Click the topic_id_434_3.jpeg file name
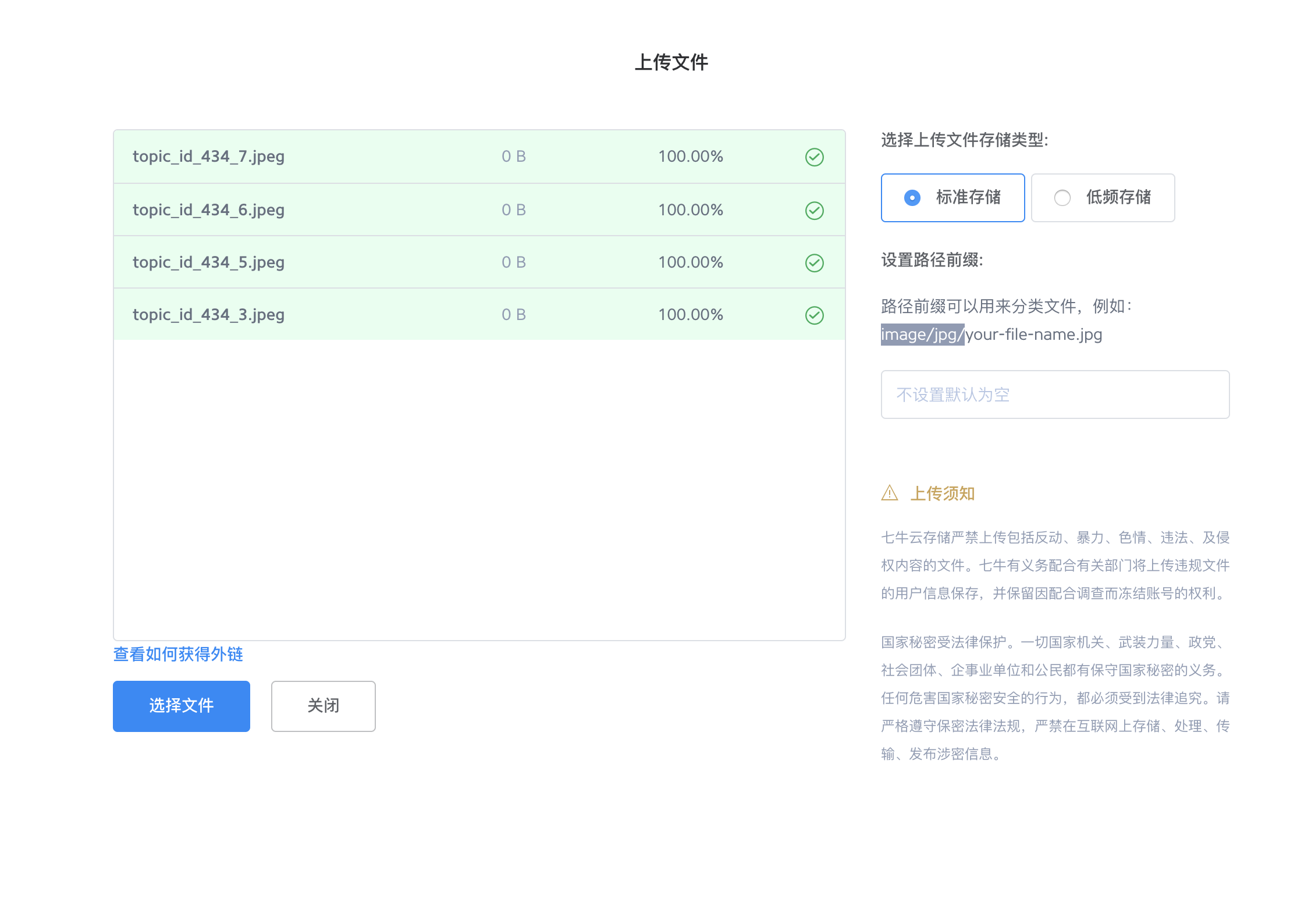This screenshot has width=1315, height=924. tap(208, 315)
